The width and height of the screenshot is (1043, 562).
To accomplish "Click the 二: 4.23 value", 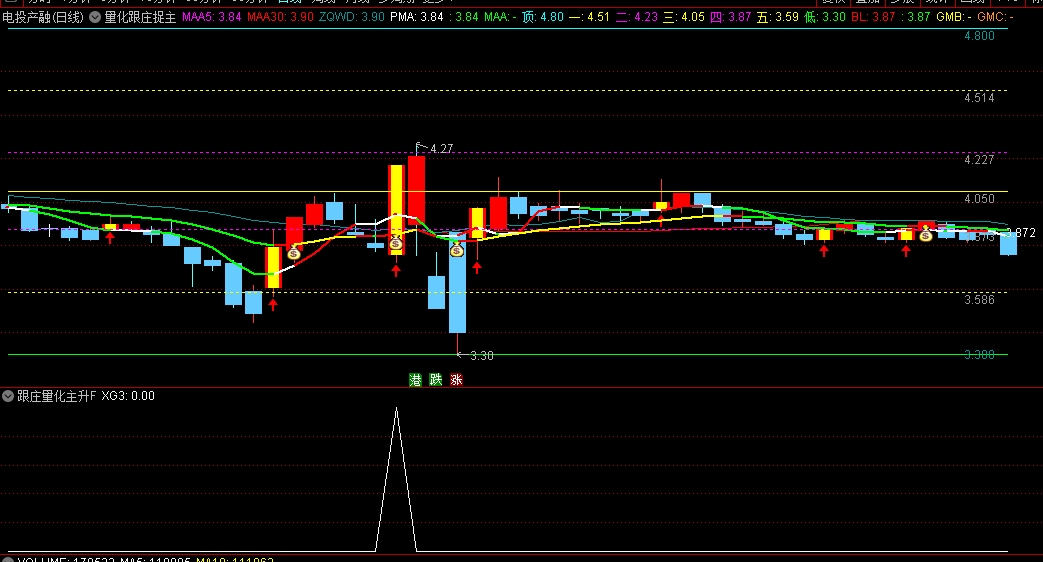I will pyautogui.click(x=637, y=17).
